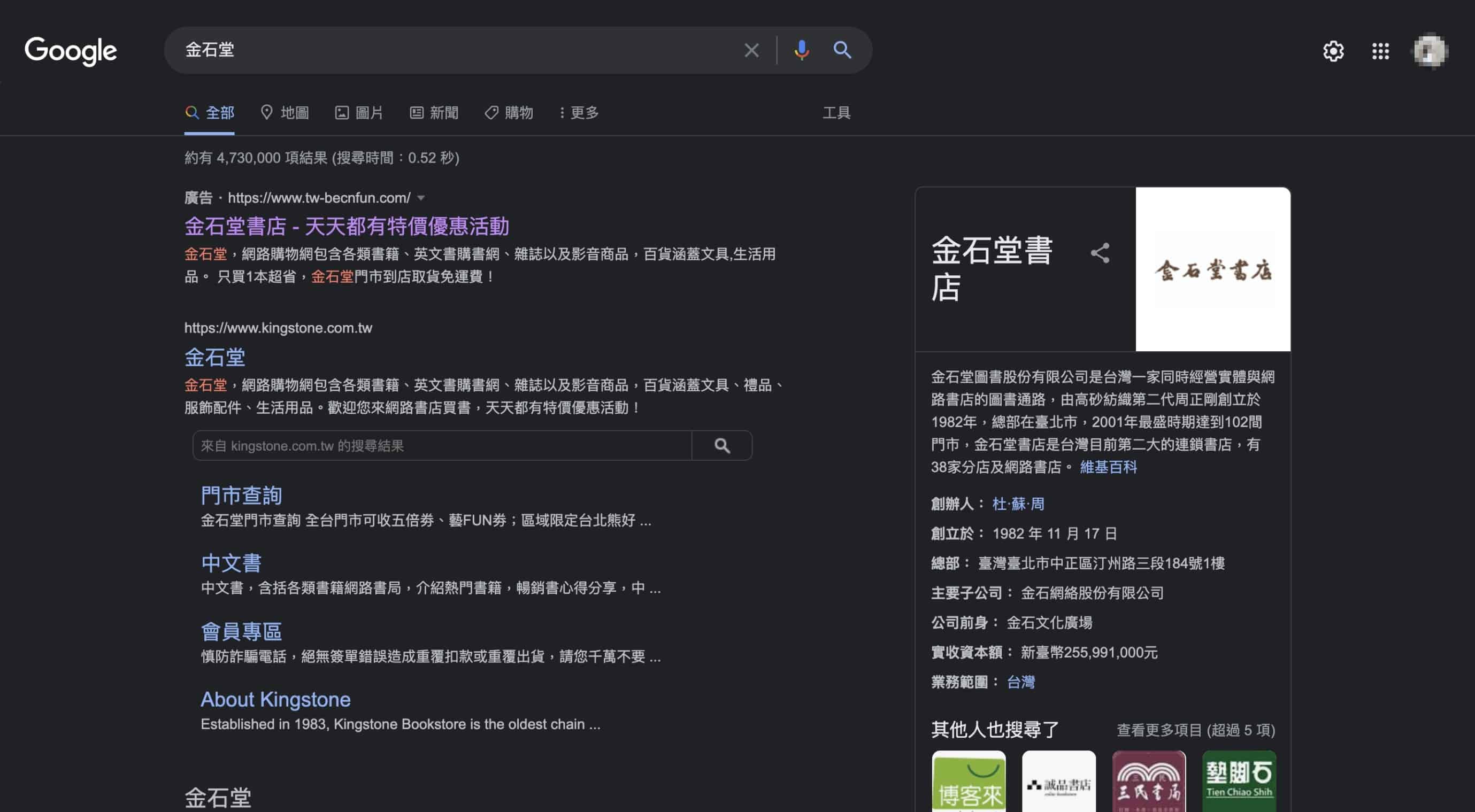Click the 金石堂書店 panel title
Screen dimensions: 1475x812
[x=992, y=268]
